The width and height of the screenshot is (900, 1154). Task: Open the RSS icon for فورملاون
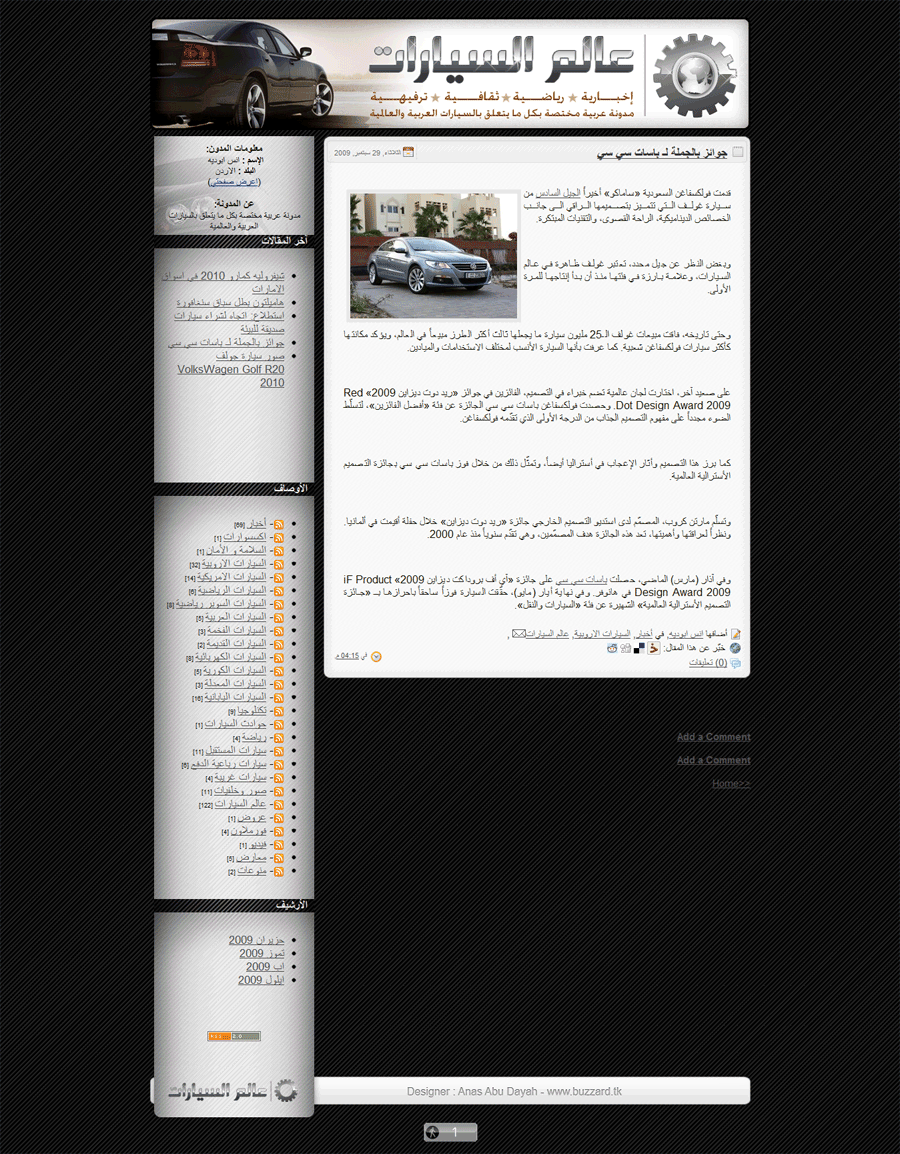tap(279, 832)
